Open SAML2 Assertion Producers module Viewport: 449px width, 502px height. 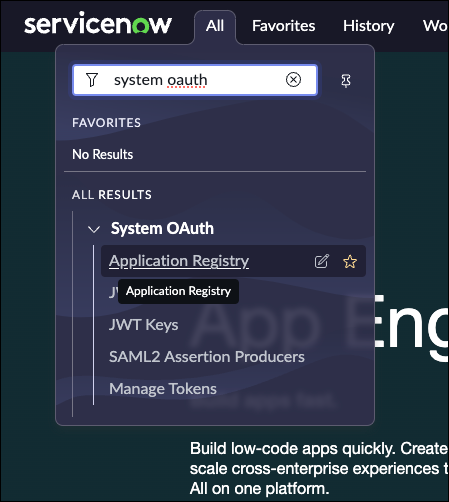pyautogui.click(x=207, y=357)
